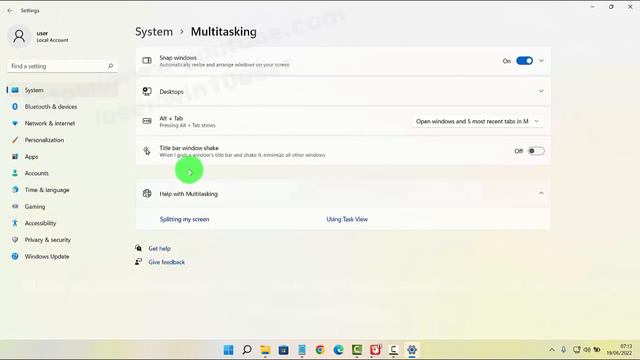Screen dimensions: 640x360
Task: Click System in the breadcrumb heading
Action: [154, 32]
